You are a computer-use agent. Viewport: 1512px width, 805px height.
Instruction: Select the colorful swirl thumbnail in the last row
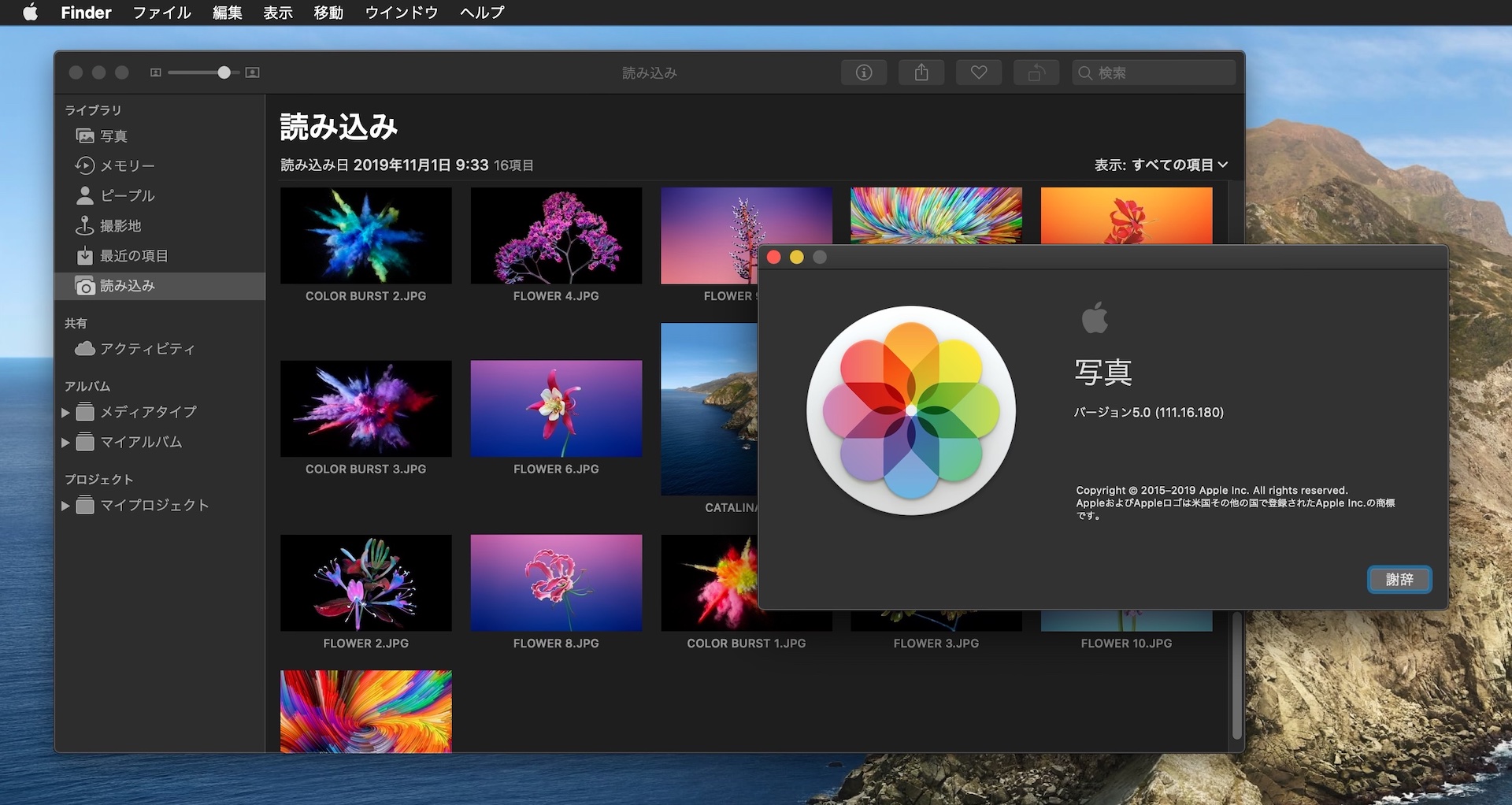(x=366, y=711)
